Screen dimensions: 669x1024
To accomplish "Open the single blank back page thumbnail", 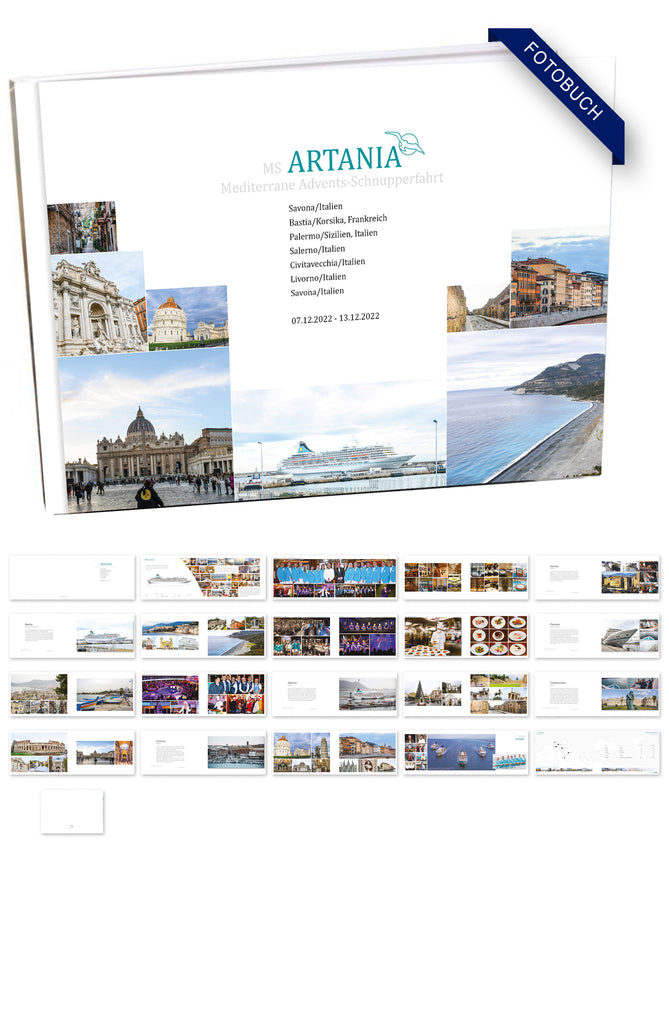I will (x=73, y=811).
